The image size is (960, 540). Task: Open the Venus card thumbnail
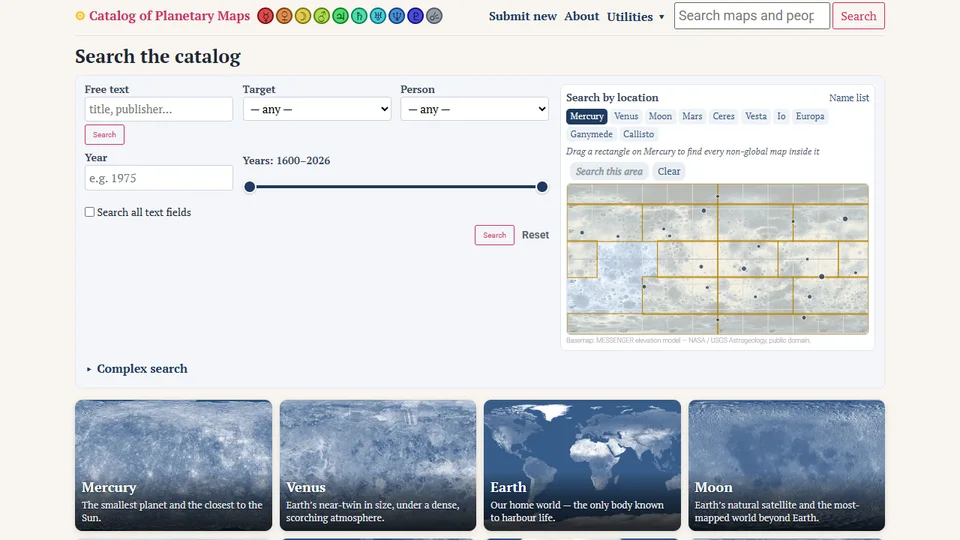click(378, 465)
